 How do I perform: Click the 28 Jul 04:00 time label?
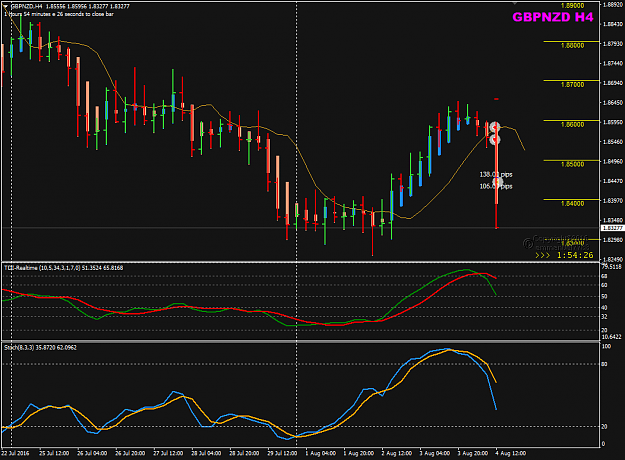[x=206, y=453]
